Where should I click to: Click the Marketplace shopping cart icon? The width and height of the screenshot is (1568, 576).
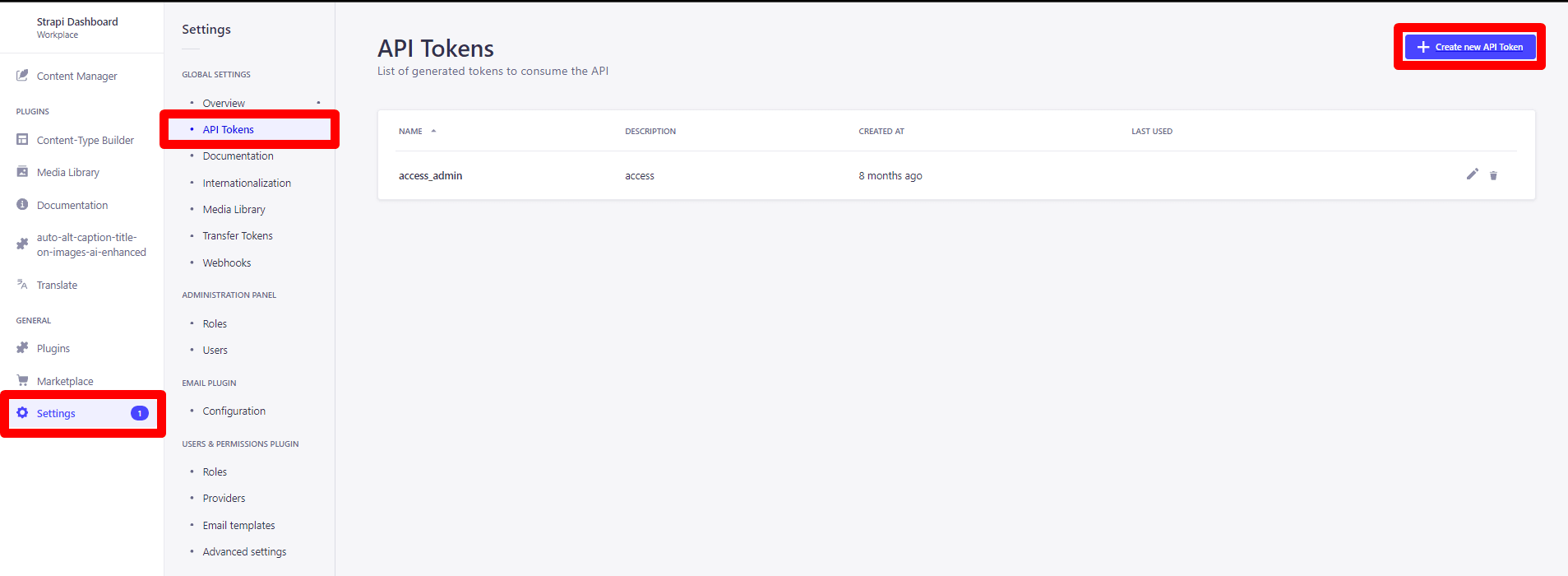click(x=22, y=381)
